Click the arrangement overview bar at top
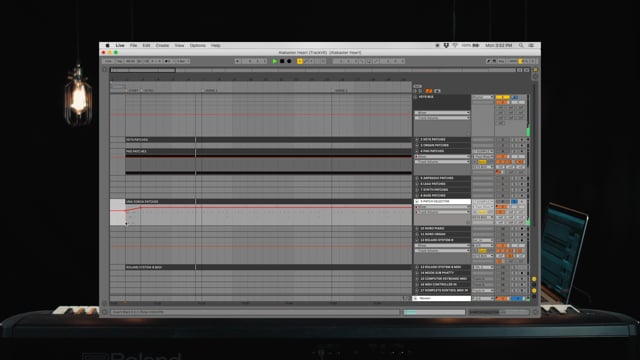640x360 pixels. point(313,70)
